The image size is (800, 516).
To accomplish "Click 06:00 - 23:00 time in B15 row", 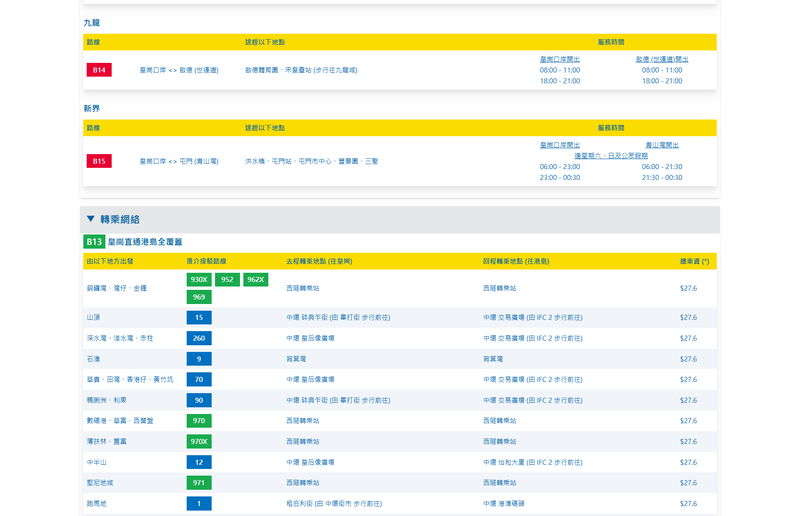I will point(560,166).
